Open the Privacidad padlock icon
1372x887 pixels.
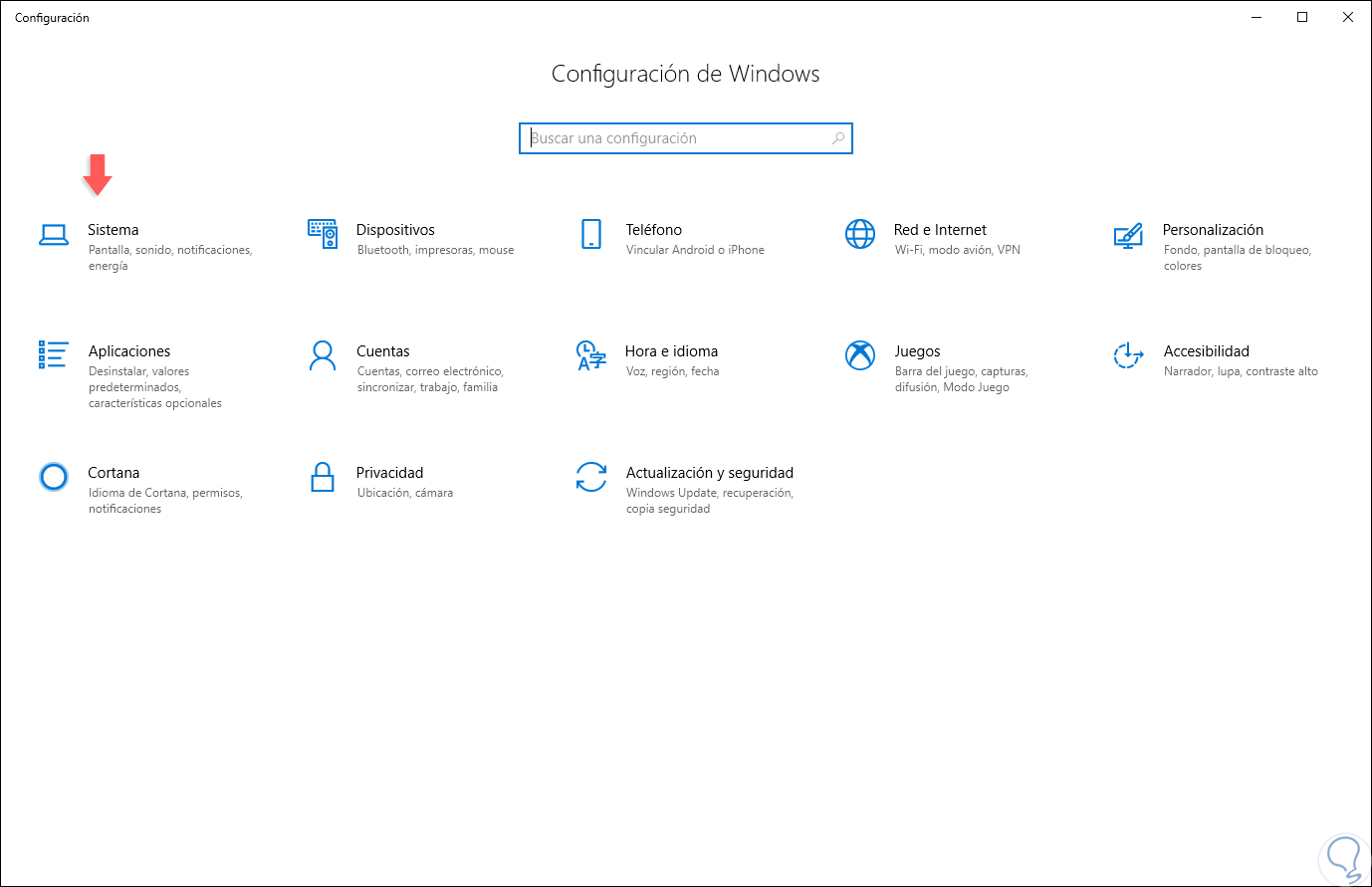[323, 477]
